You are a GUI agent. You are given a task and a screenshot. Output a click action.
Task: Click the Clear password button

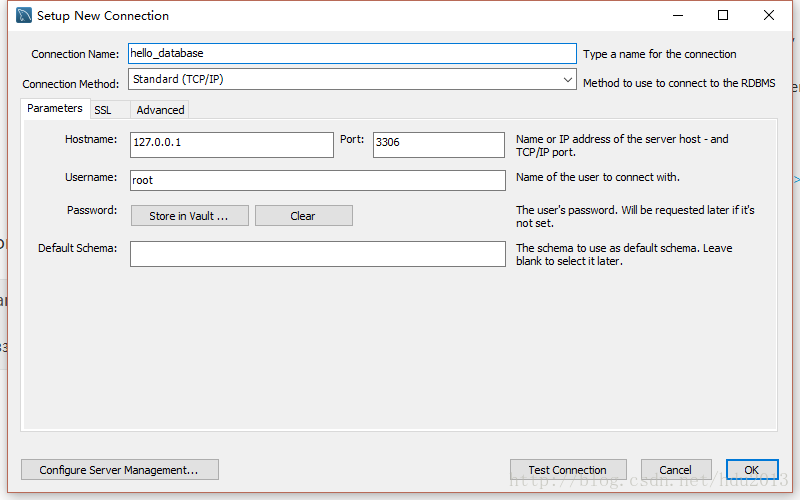pyautogui.click(x=304, y=215)
